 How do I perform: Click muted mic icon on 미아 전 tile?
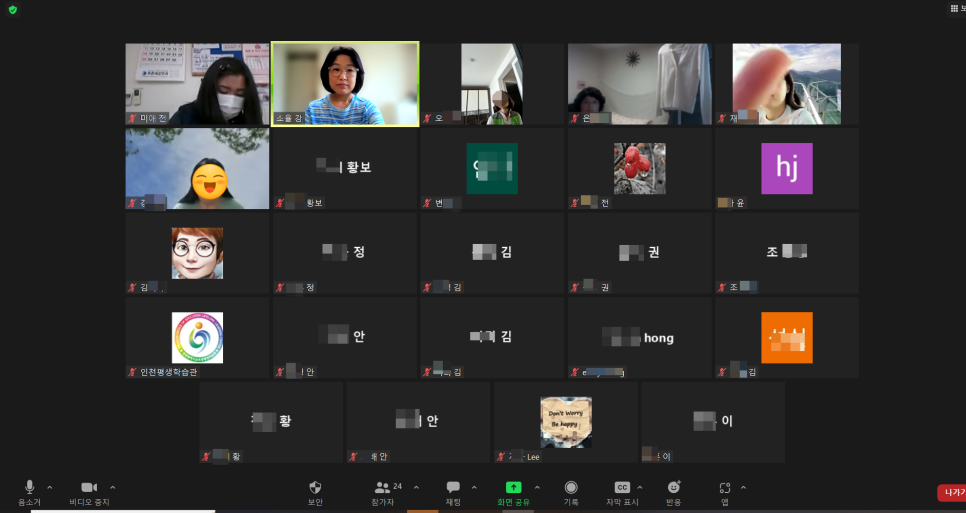(x=132, y=118)
